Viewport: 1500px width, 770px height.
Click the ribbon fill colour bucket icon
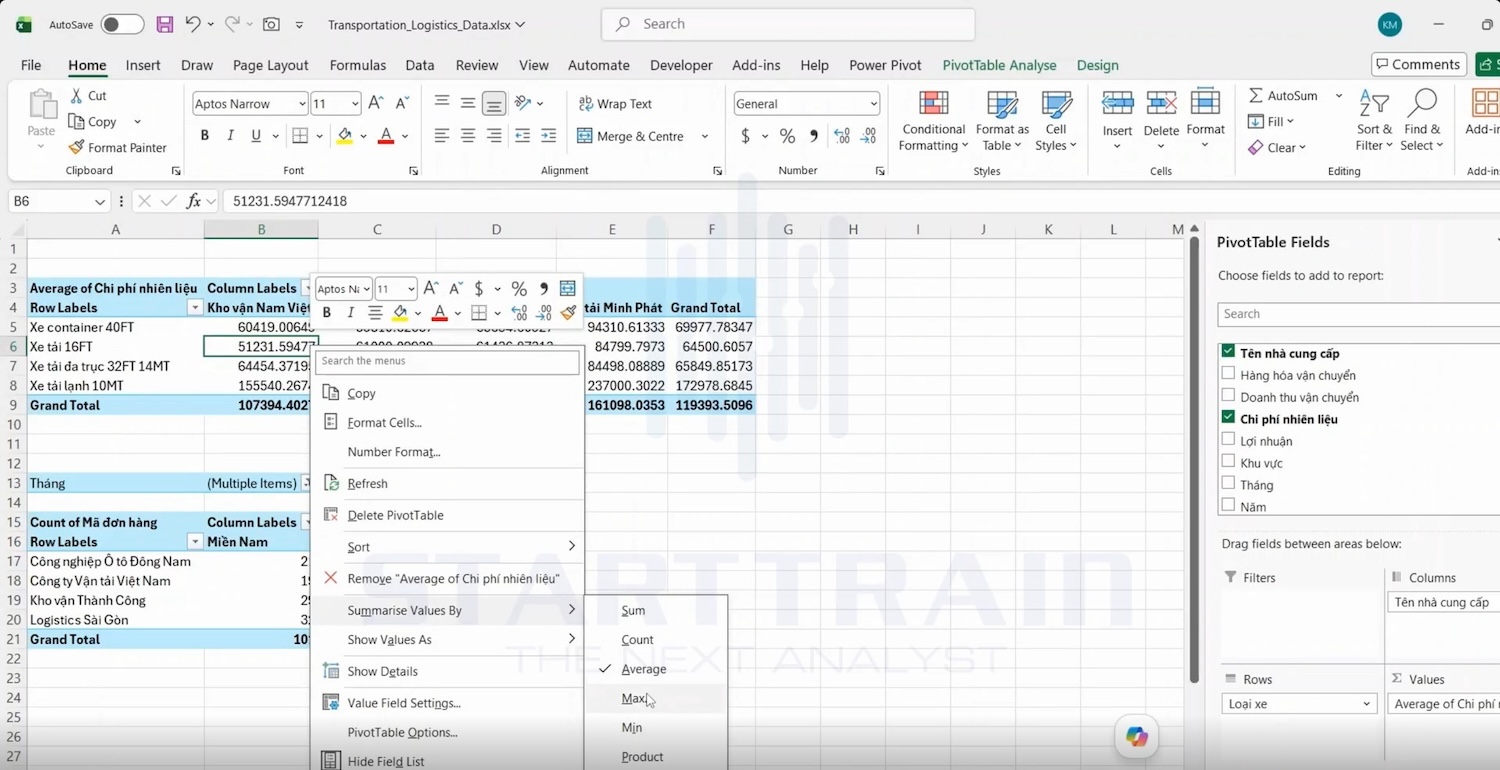345,134
